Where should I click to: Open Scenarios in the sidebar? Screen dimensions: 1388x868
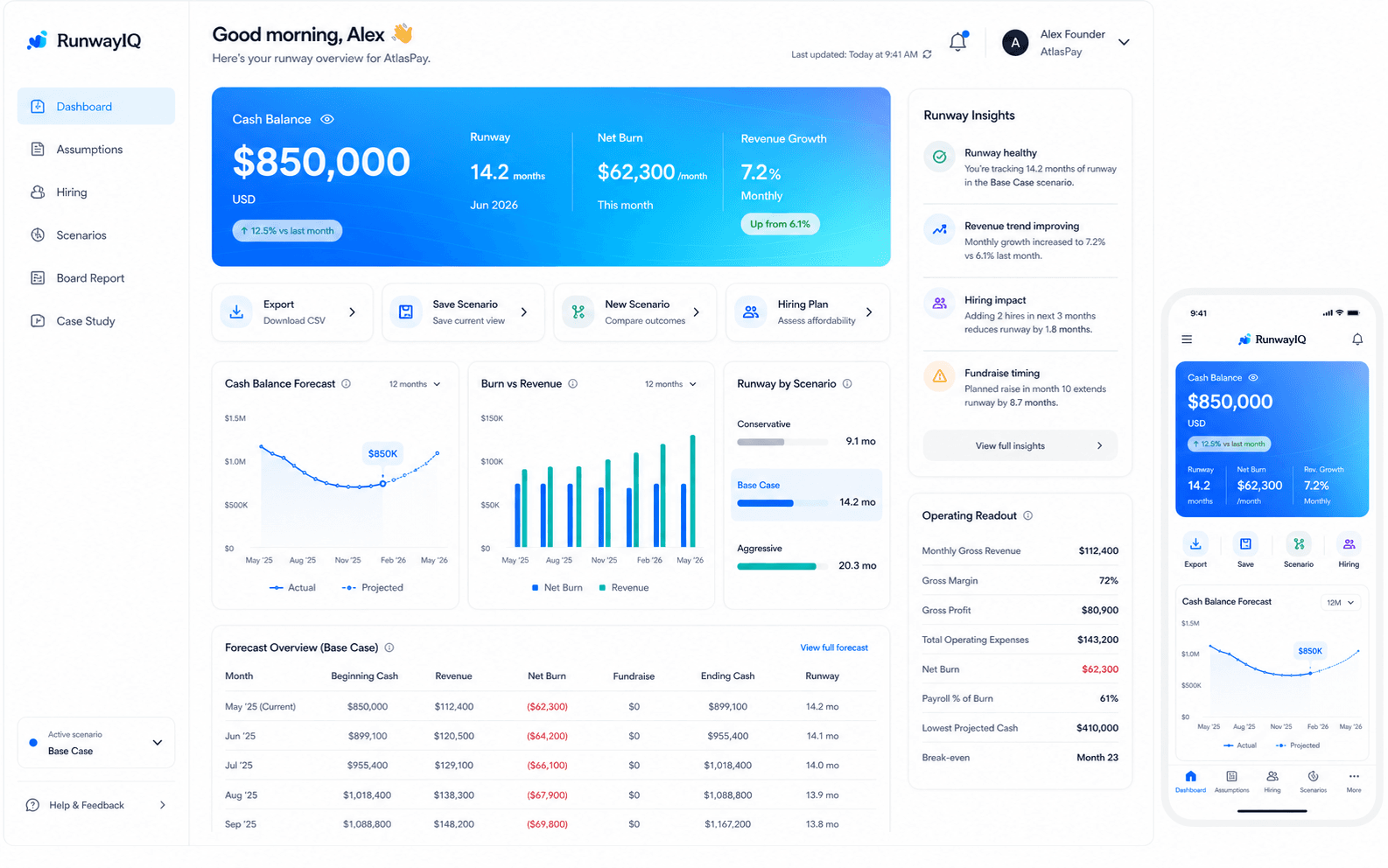[x=96, y=234]
